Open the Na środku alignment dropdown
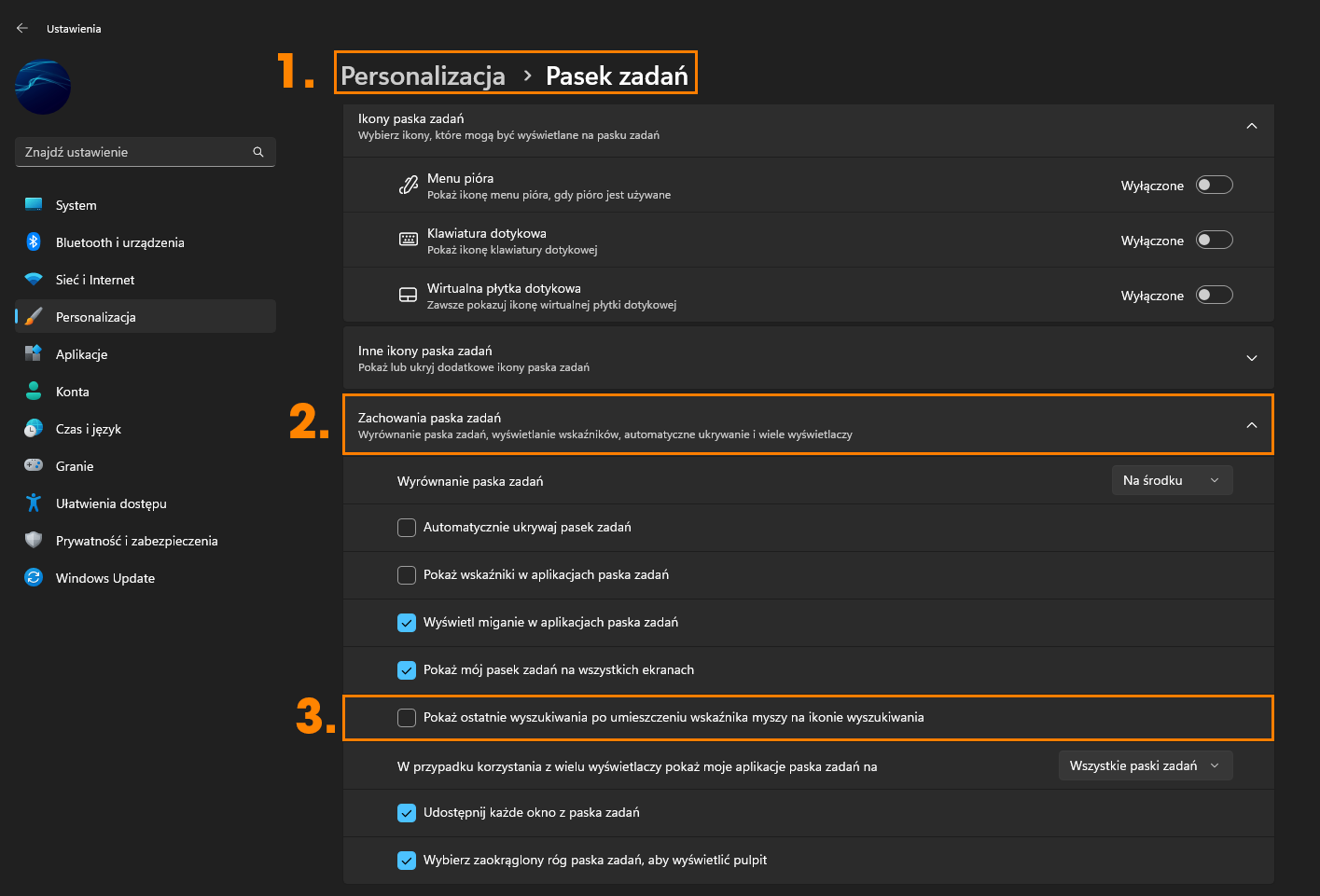1320x896 pixels. 1173,480
